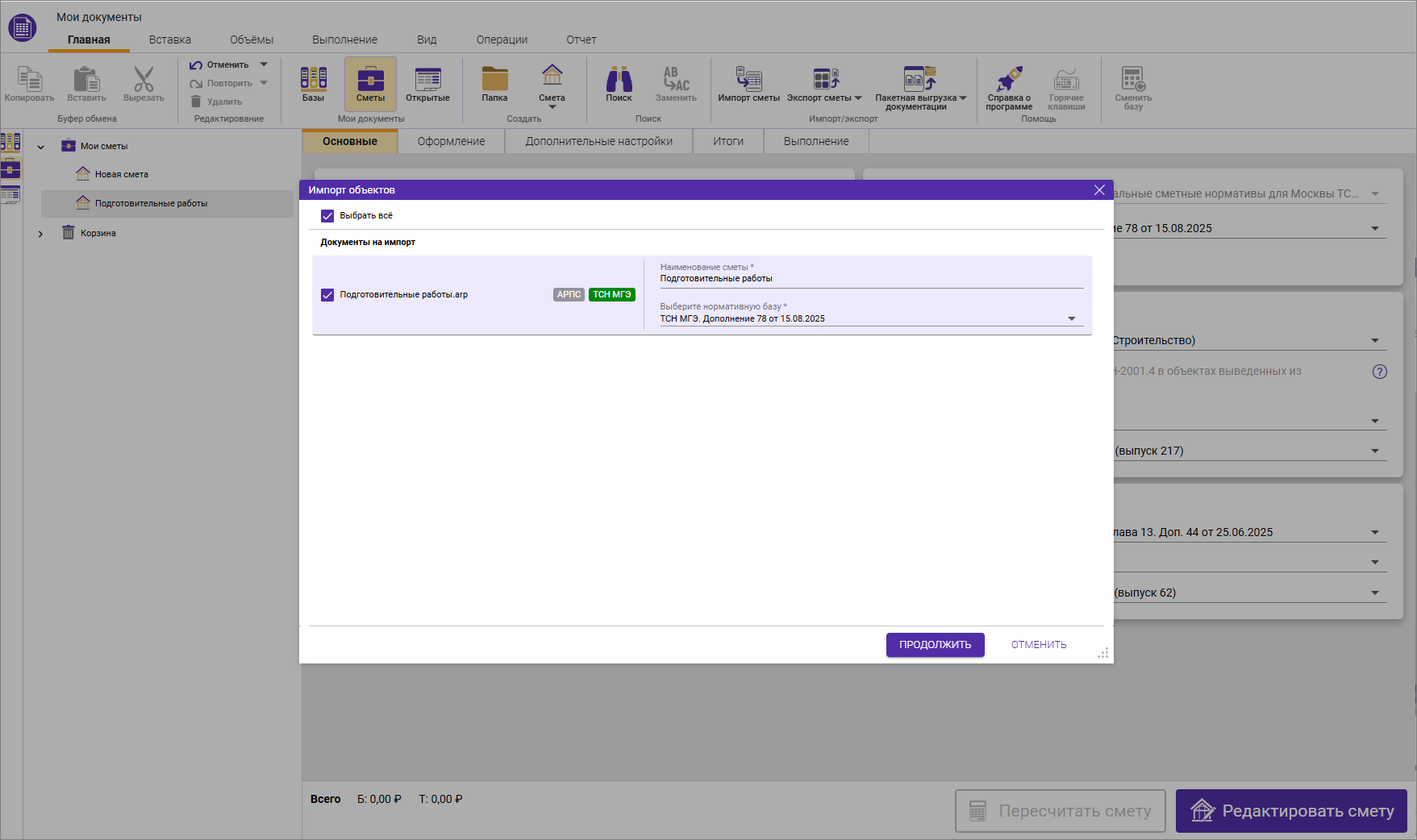The image size is (1417, 840).
Task: Expand the Корзина tree node
Action: [40, 234]
